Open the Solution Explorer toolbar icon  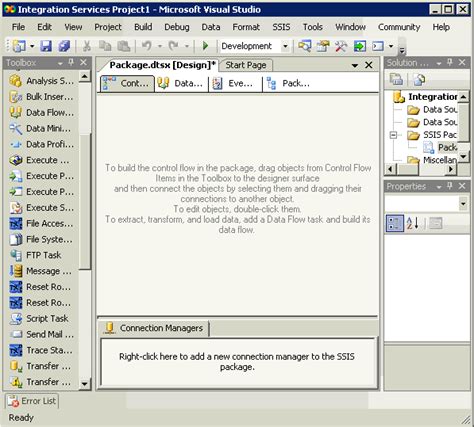click(305, 46)
